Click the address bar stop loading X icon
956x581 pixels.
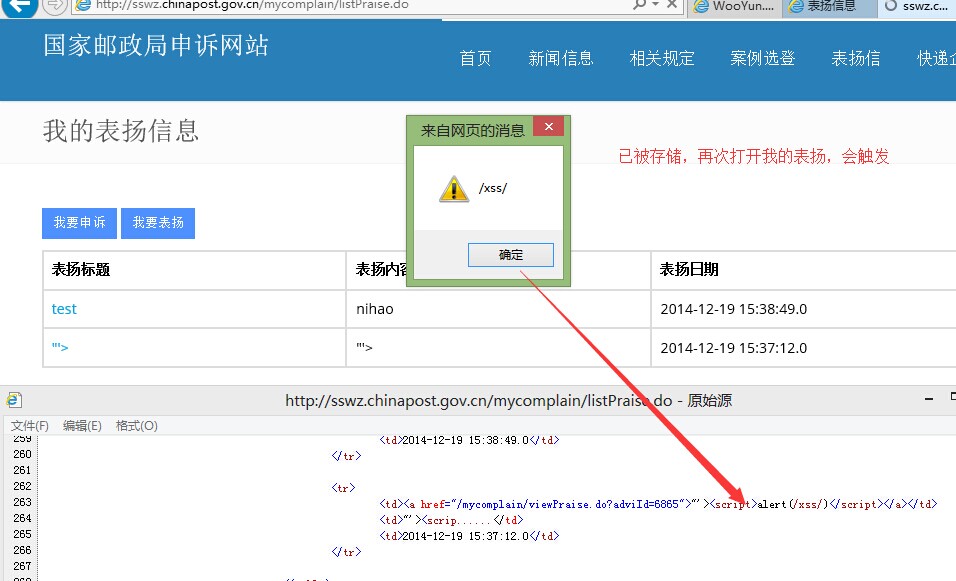point(671,4)
